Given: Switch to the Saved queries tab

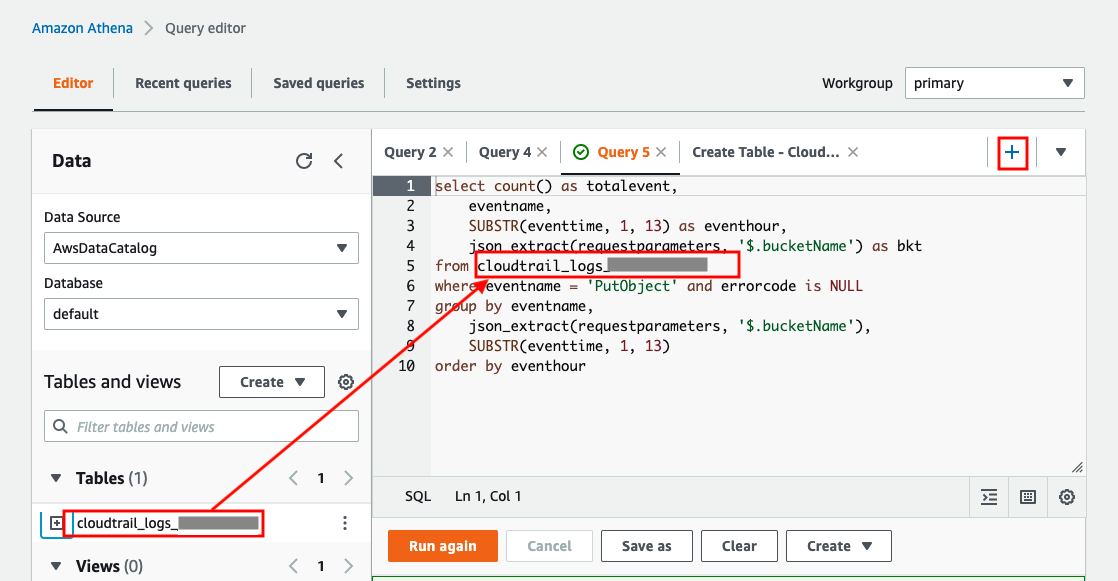Looking at the screenshot, I should point(318,83).
